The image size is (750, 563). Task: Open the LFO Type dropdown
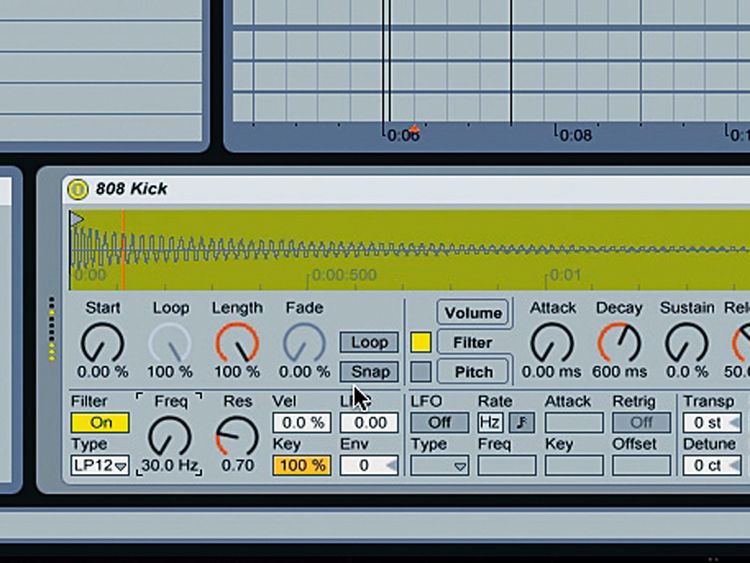coord(440,465)
